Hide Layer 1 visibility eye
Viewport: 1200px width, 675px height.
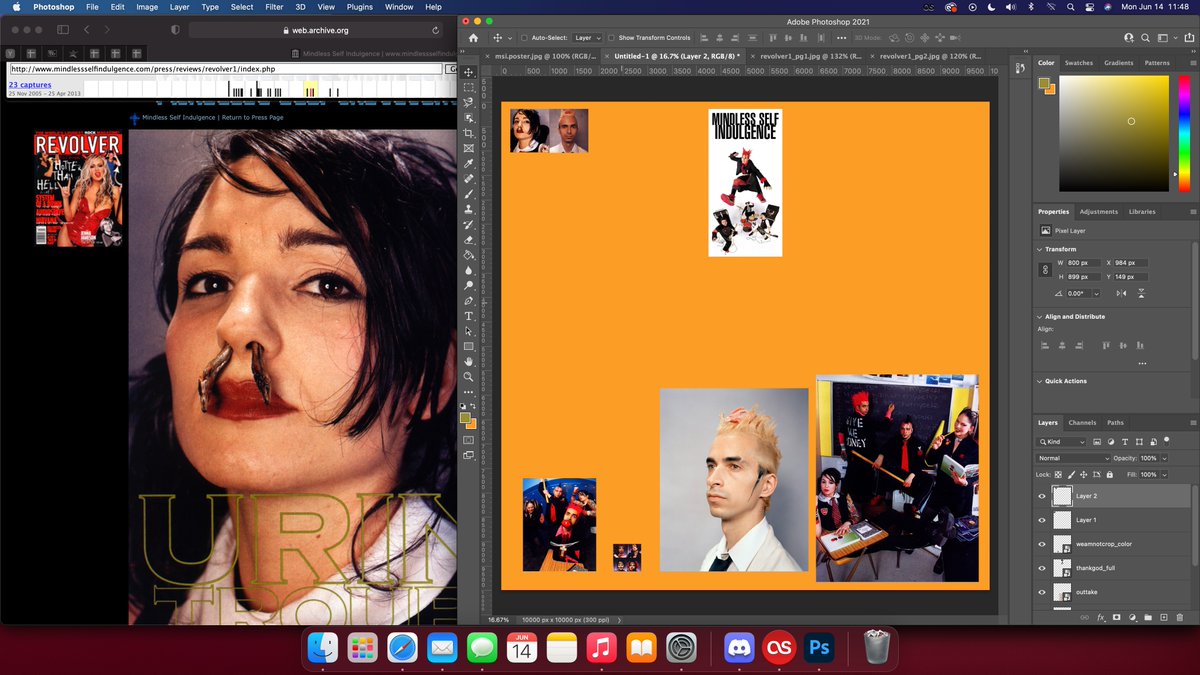pyautogui.click(x=1042, y=520)
